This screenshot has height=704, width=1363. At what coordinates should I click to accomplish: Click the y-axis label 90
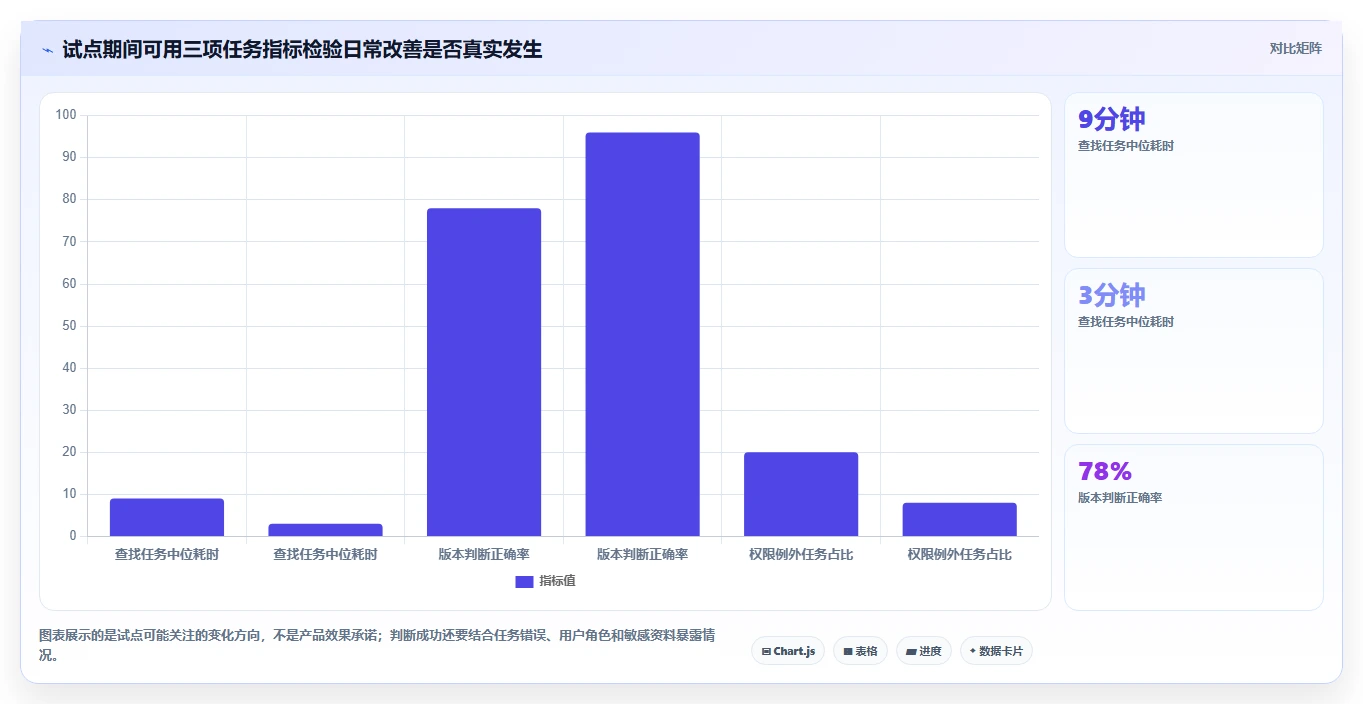70,157
